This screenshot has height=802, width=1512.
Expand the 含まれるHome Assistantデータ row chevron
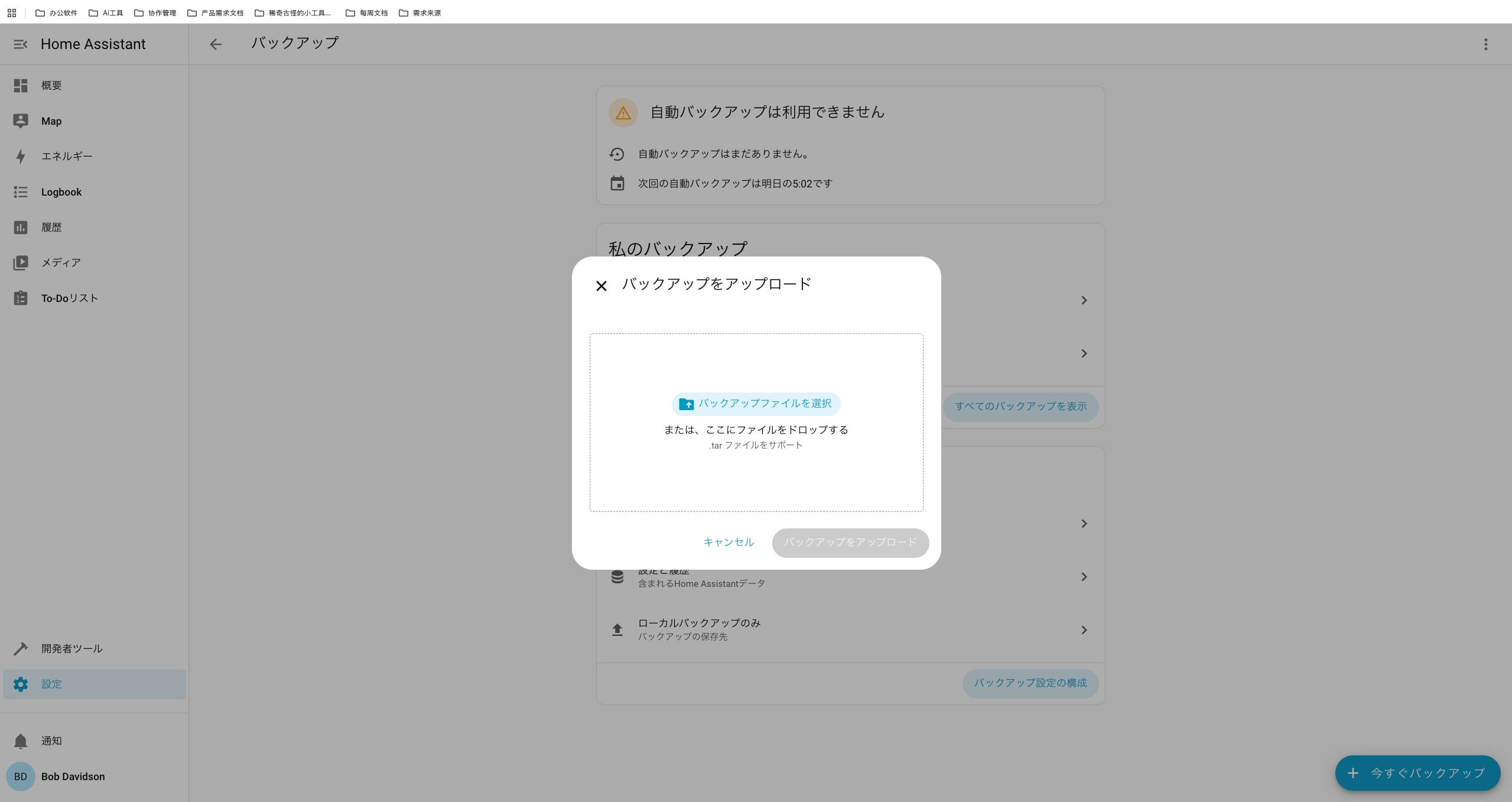click(x=1084, y=577)
